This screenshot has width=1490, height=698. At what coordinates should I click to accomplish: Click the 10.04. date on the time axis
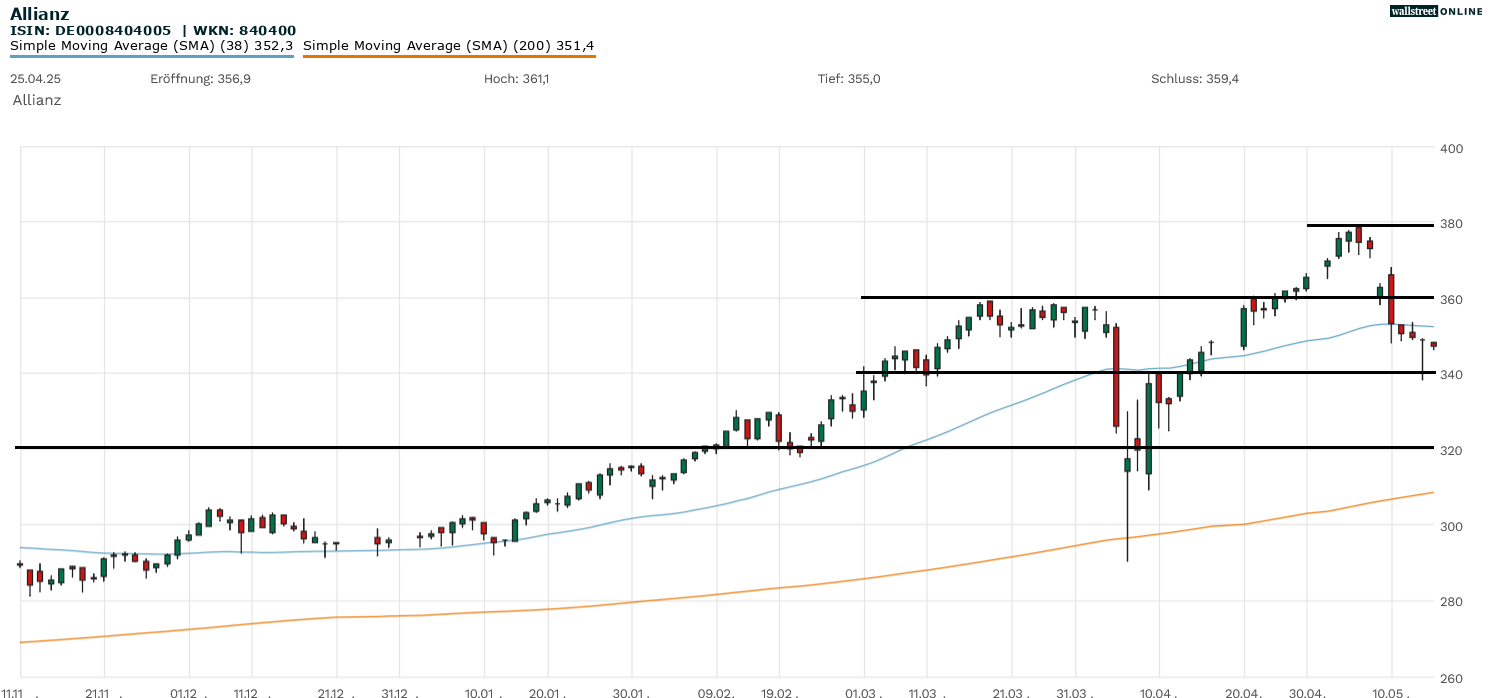[1159, 693]
